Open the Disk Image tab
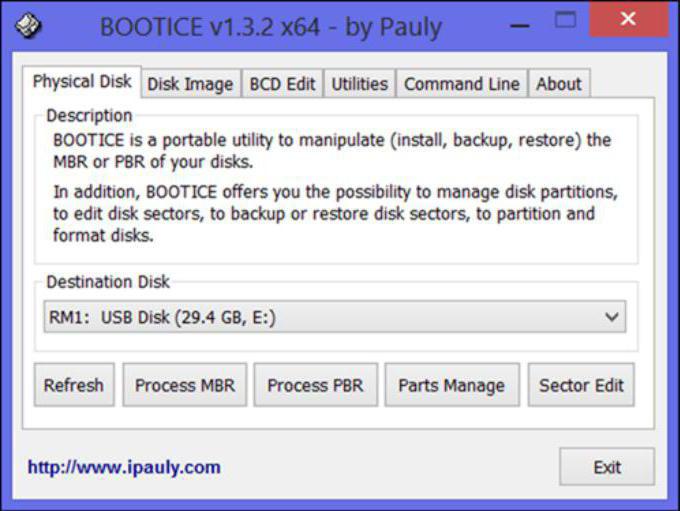The width and height of the screenshot is (680, 511). (x=190, y=84)
